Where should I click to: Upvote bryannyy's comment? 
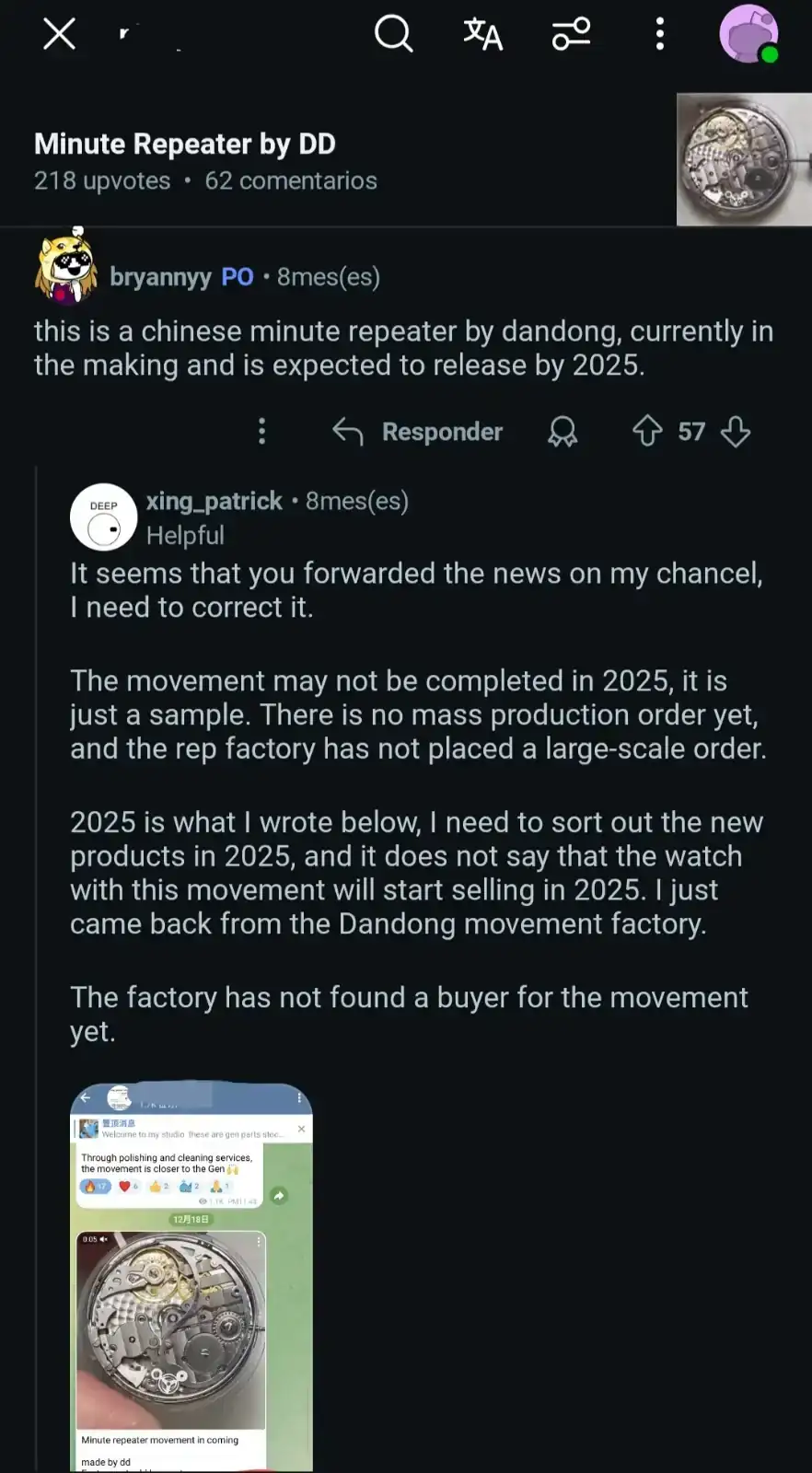[x=647, y=432]
